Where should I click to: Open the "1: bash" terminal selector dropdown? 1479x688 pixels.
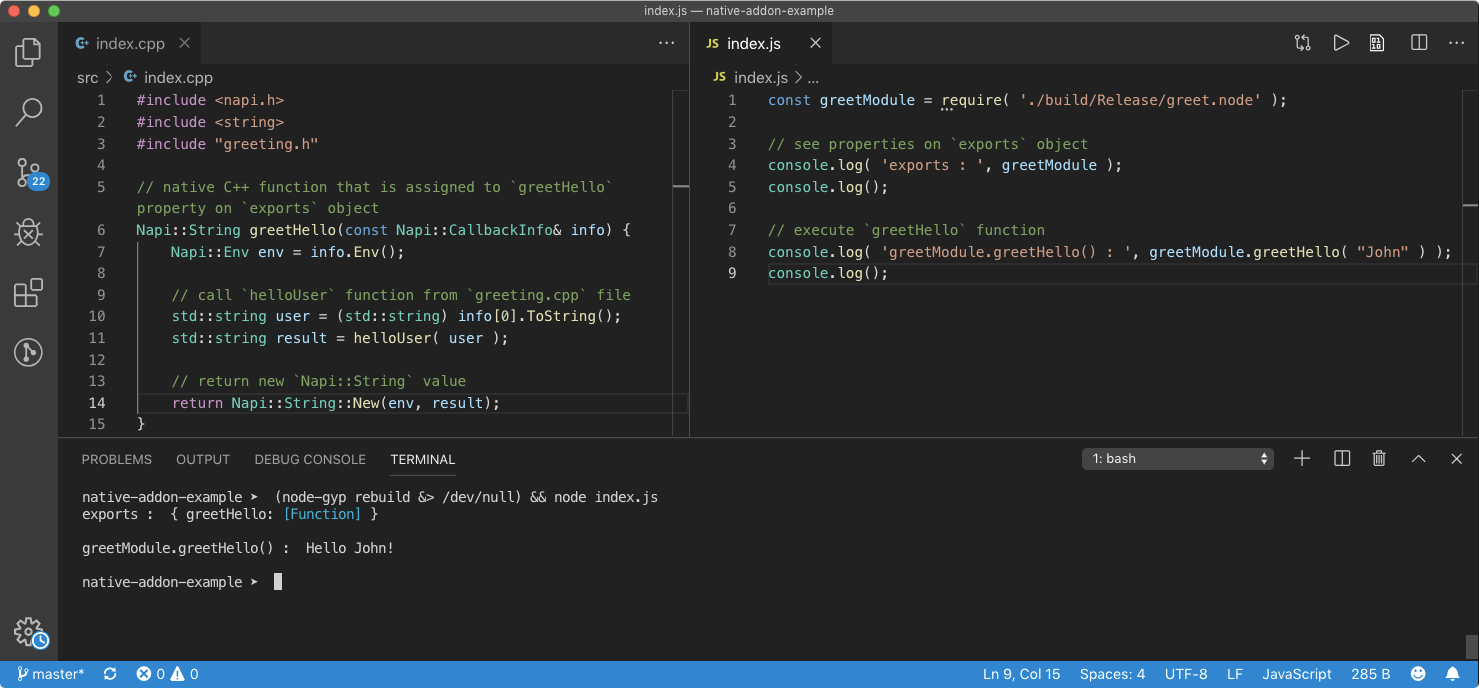click(1177, 458)
